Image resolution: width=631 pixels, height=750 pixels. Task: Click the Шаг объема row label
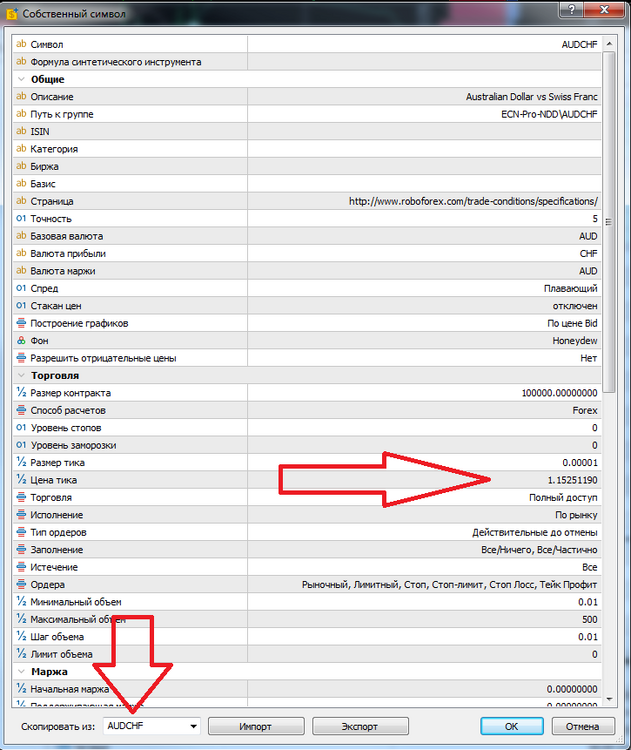click(57, 637)
